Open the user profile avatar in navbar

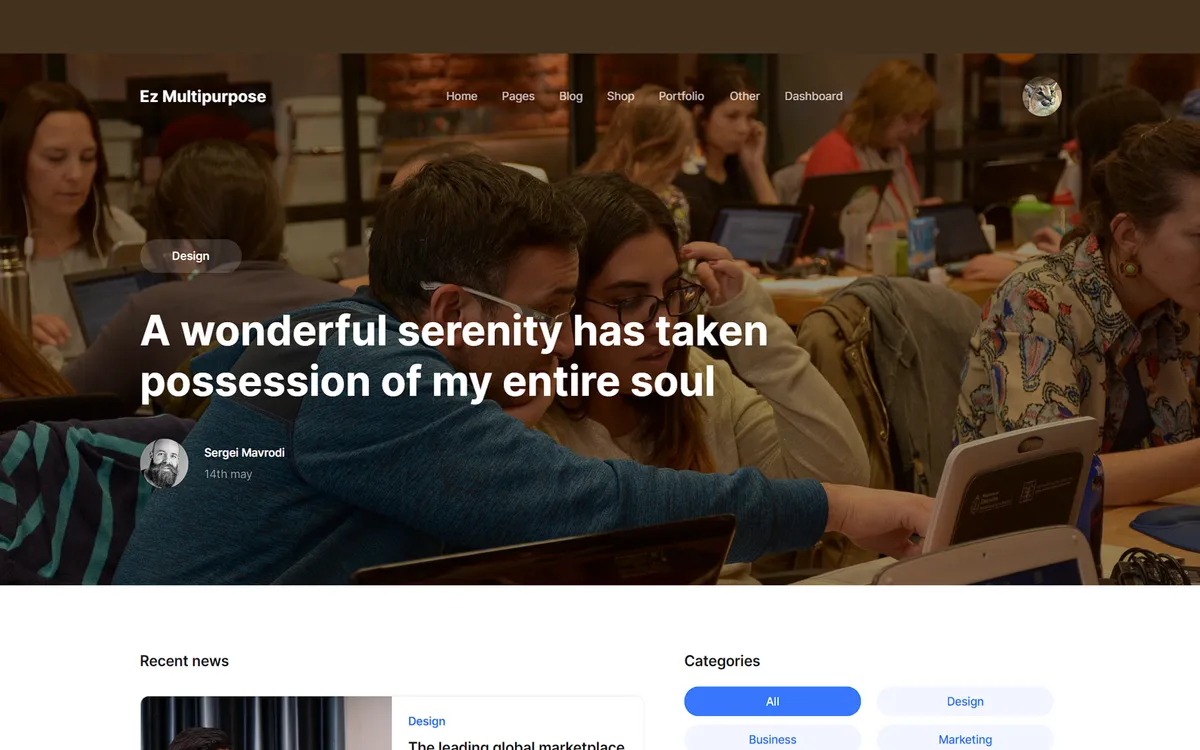[1041, 96]
